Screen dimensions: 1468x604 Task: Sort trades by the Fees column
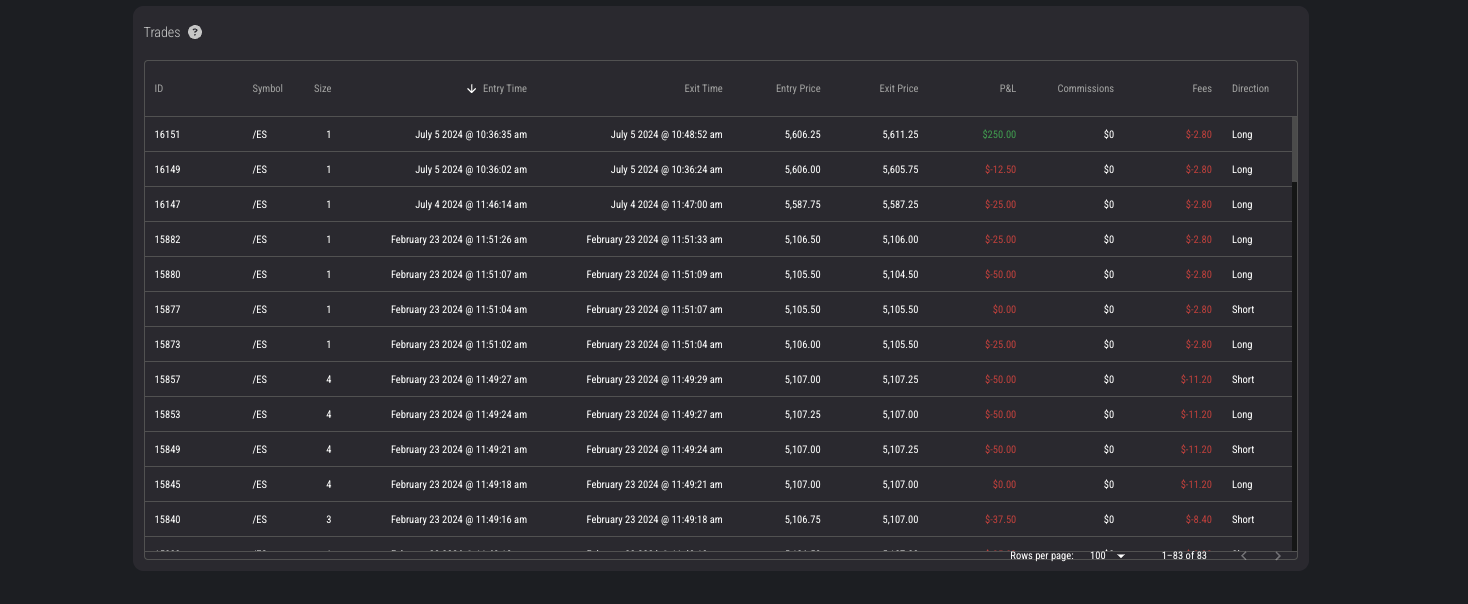1201,89
